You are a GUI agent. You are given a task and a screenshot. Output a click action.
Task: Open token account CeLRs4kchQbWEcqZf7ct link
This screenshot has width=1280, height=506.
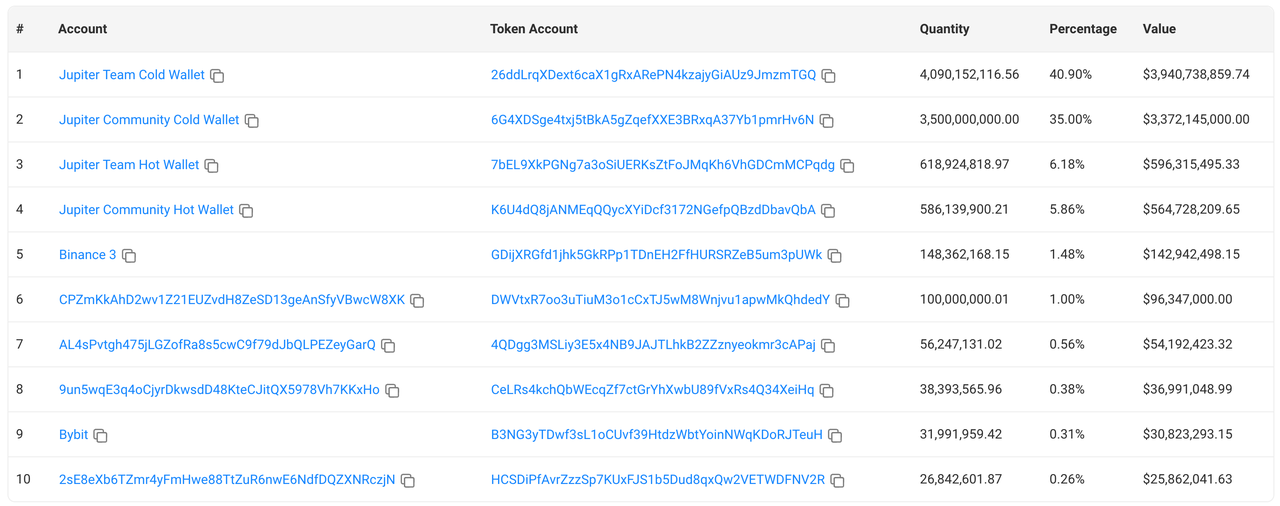652,390
